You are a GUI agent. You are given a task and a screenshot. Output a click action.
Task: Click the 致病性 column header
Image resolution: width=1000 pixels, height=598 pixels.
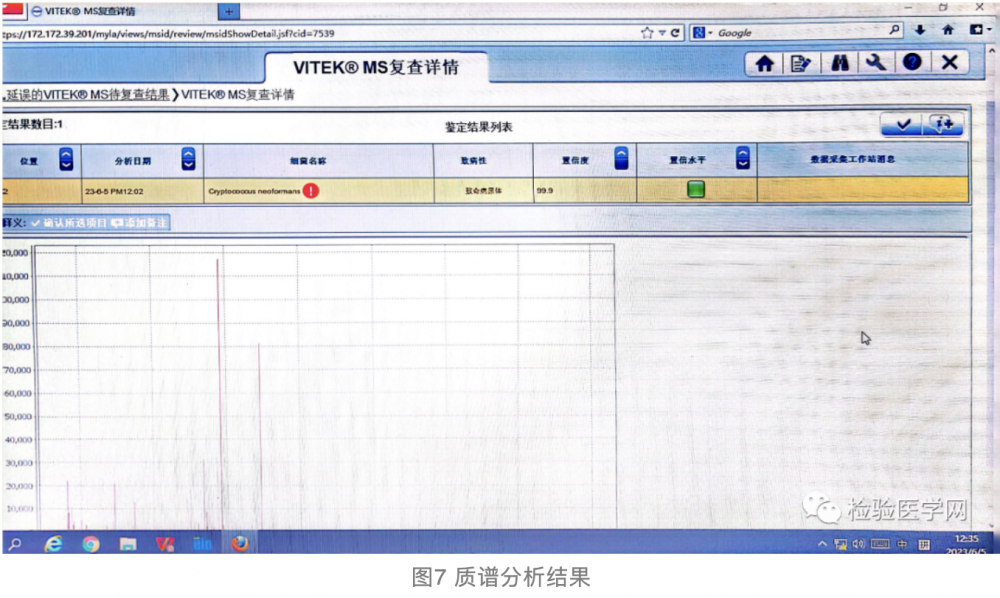(x=483, y=160)
